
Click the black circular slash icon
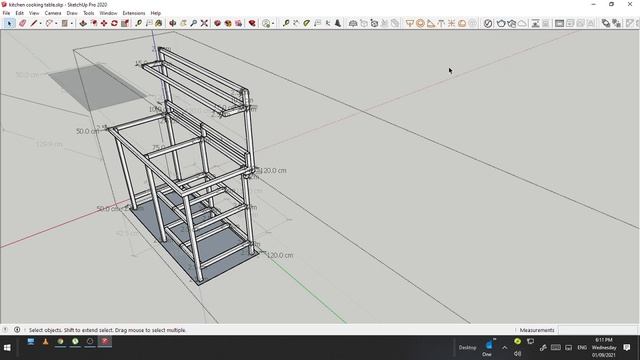488,23
